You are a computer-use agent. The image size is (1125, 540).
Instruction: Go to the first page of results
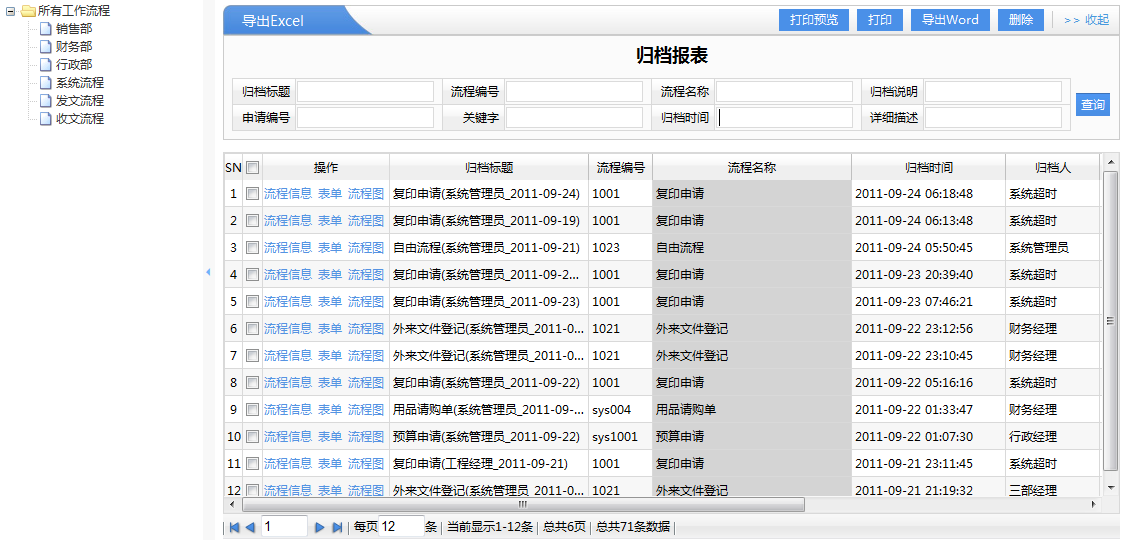(234, 527)
